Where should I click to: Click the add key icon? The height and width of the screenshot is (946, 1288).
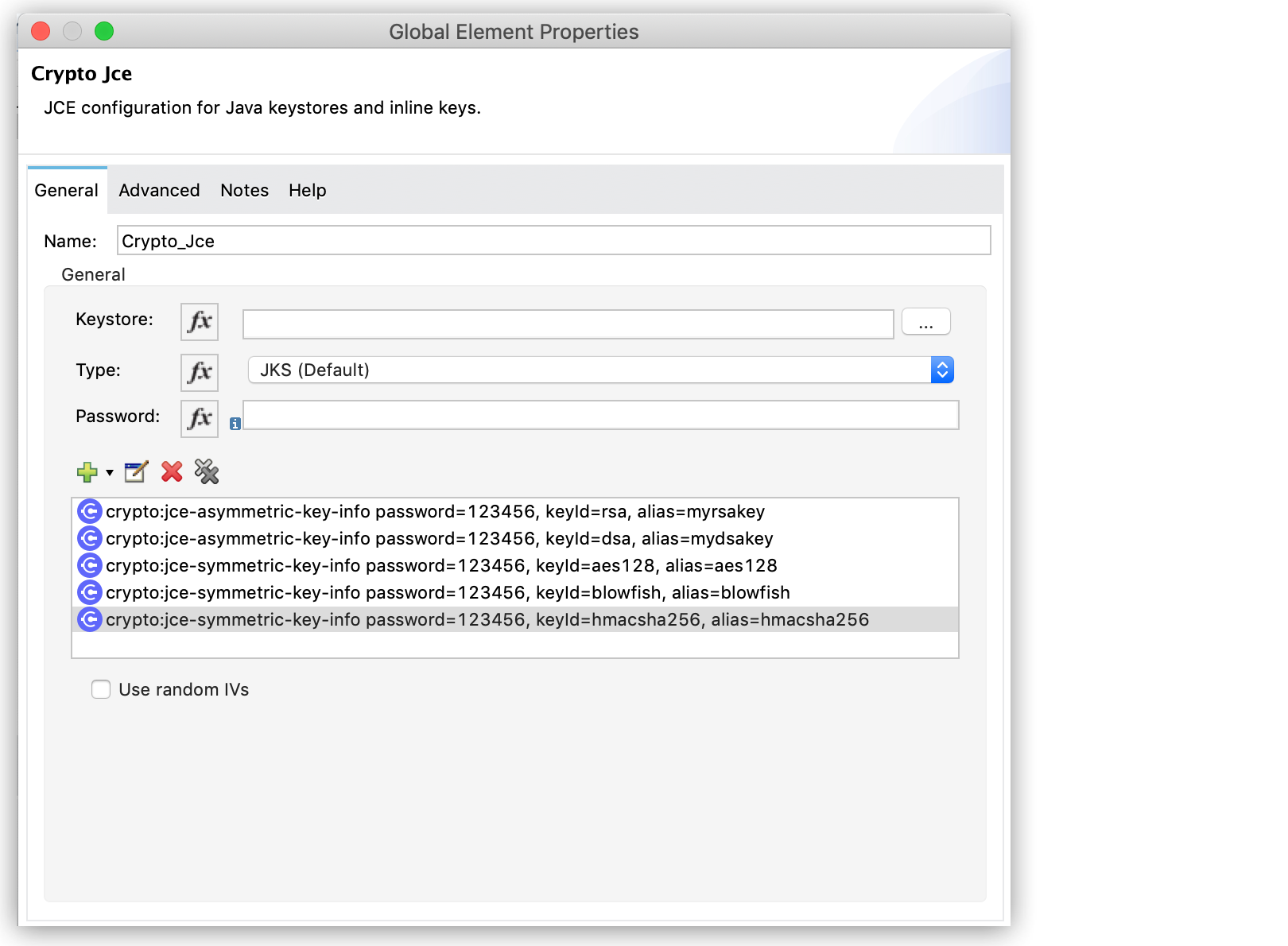pyautogui.click(x=87, y=472)
